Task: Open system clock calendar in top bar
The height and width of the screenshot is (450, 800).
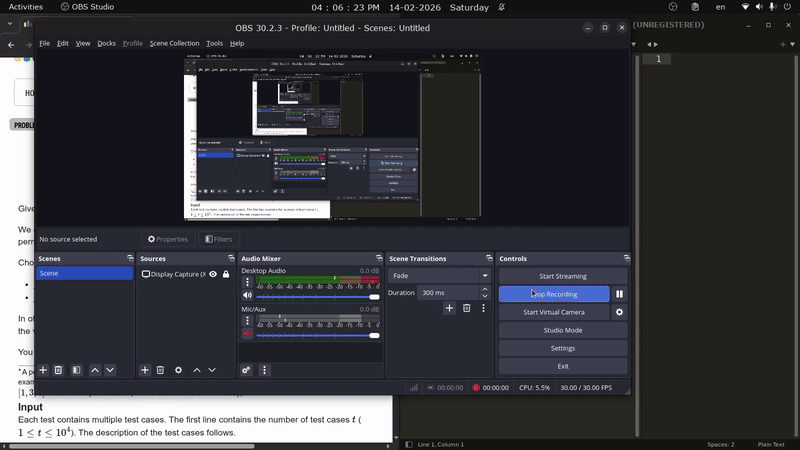Action: 400,7
